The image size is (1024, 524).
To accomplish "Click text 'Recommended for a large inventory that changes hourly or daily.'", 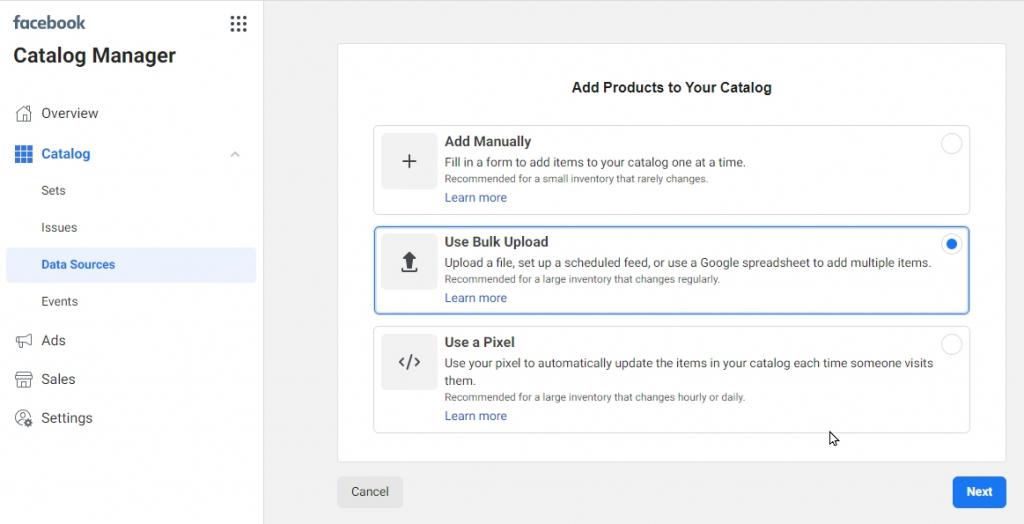I will [594, 397].
